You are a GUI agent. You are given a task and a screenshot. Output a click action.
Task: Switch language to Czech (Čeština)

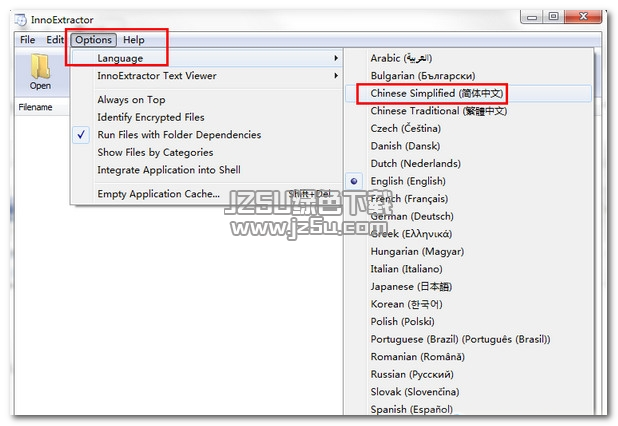(468, 128)
